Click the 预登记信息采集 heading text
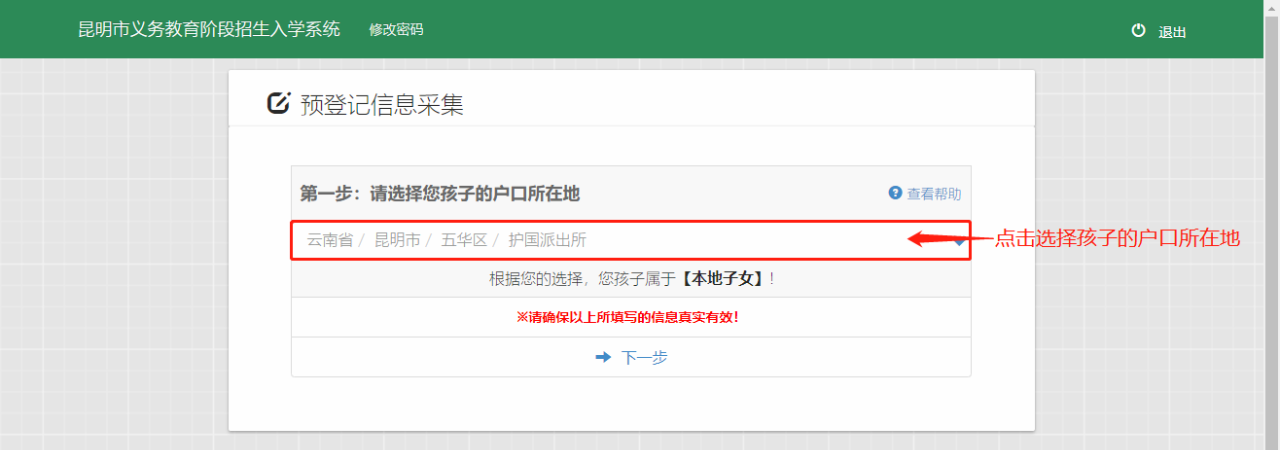Screen dimensions: 1280x450 pos(382,105)
